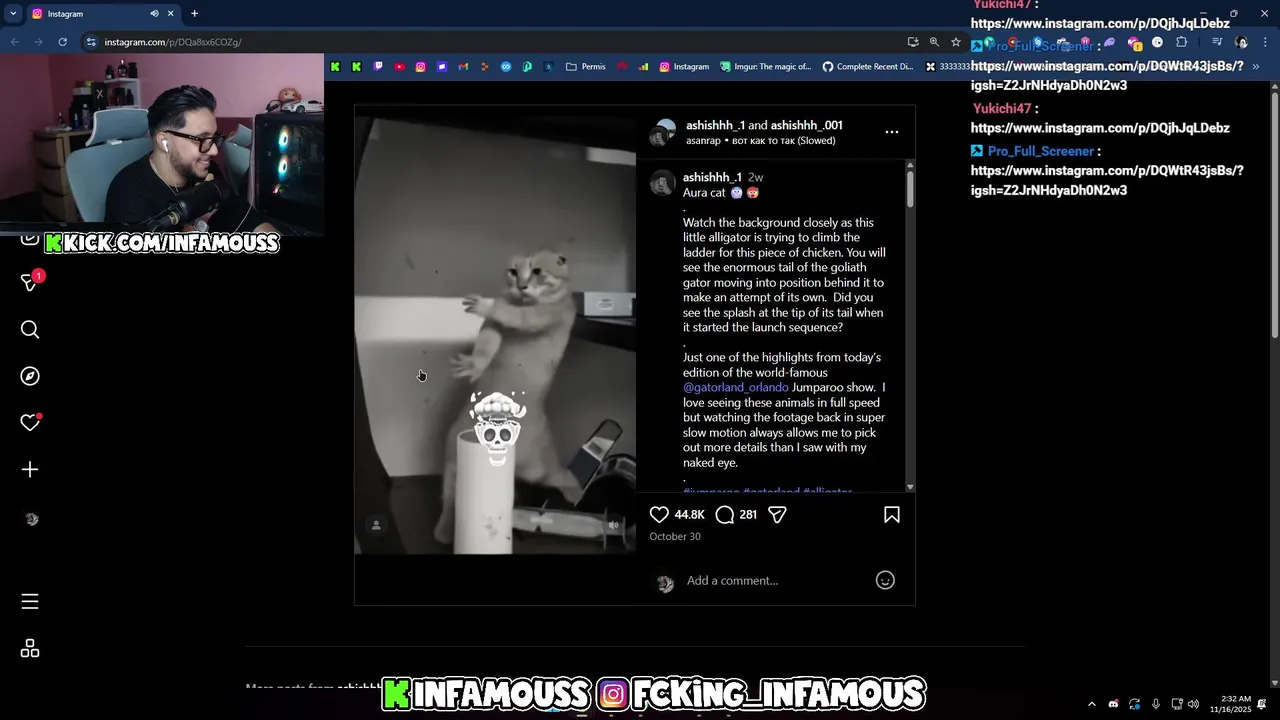
Task: Open the first green Kick bookmark icon
Action: pyautogui.click(x=335, y=67)
